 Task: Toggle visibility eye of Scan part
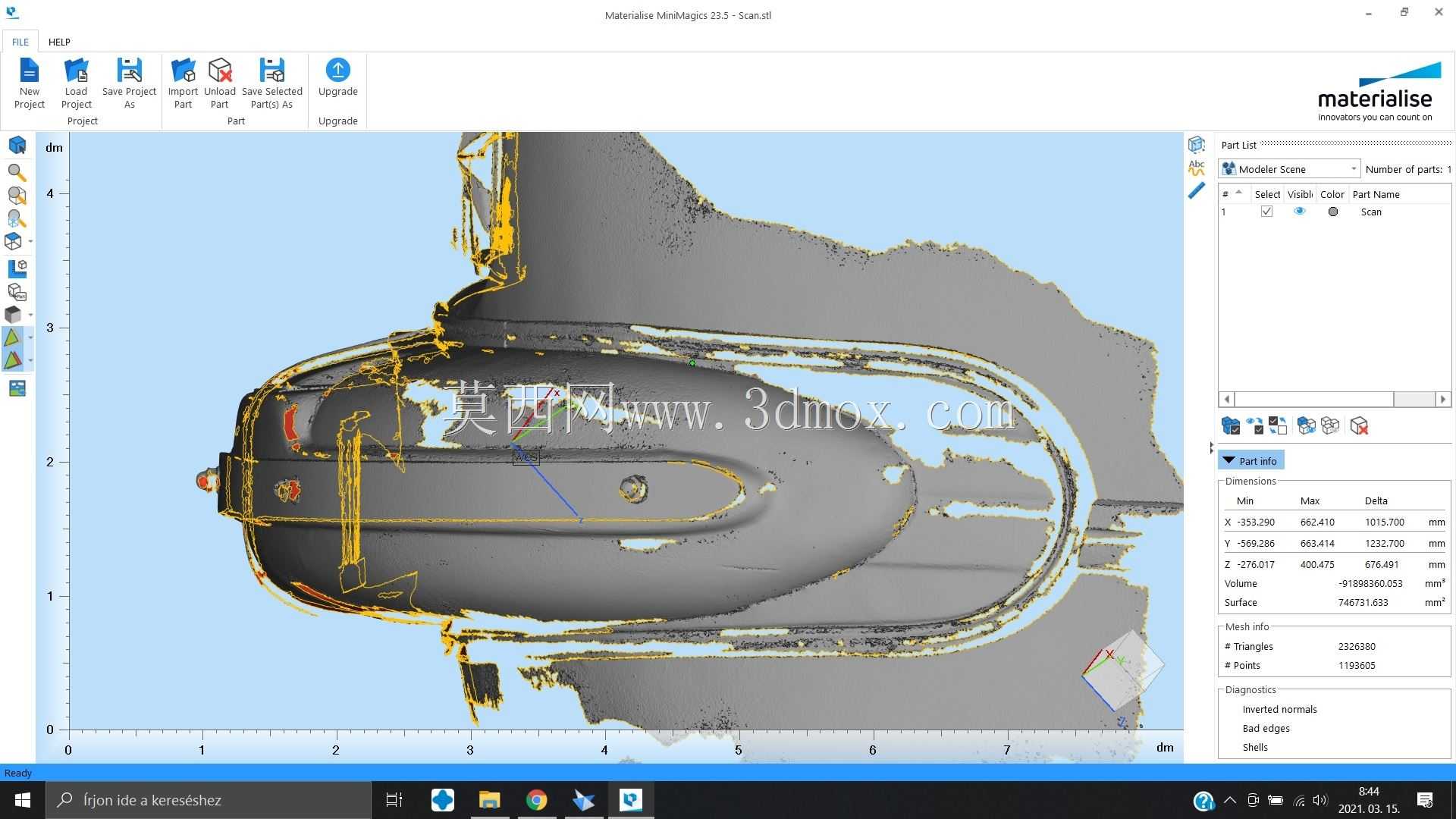click(x=1300, y=212)
